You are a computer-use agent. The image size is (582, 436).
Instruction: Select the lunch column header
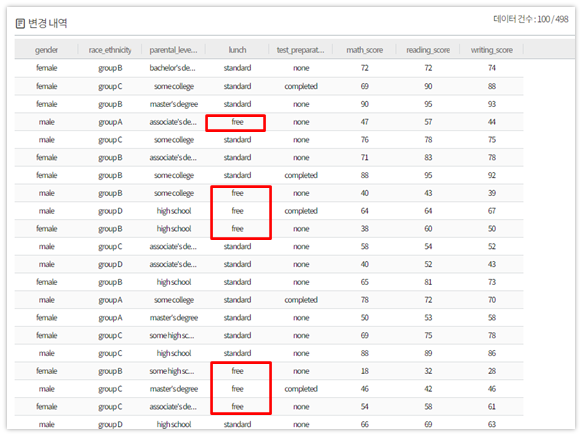tap(237, 50)
